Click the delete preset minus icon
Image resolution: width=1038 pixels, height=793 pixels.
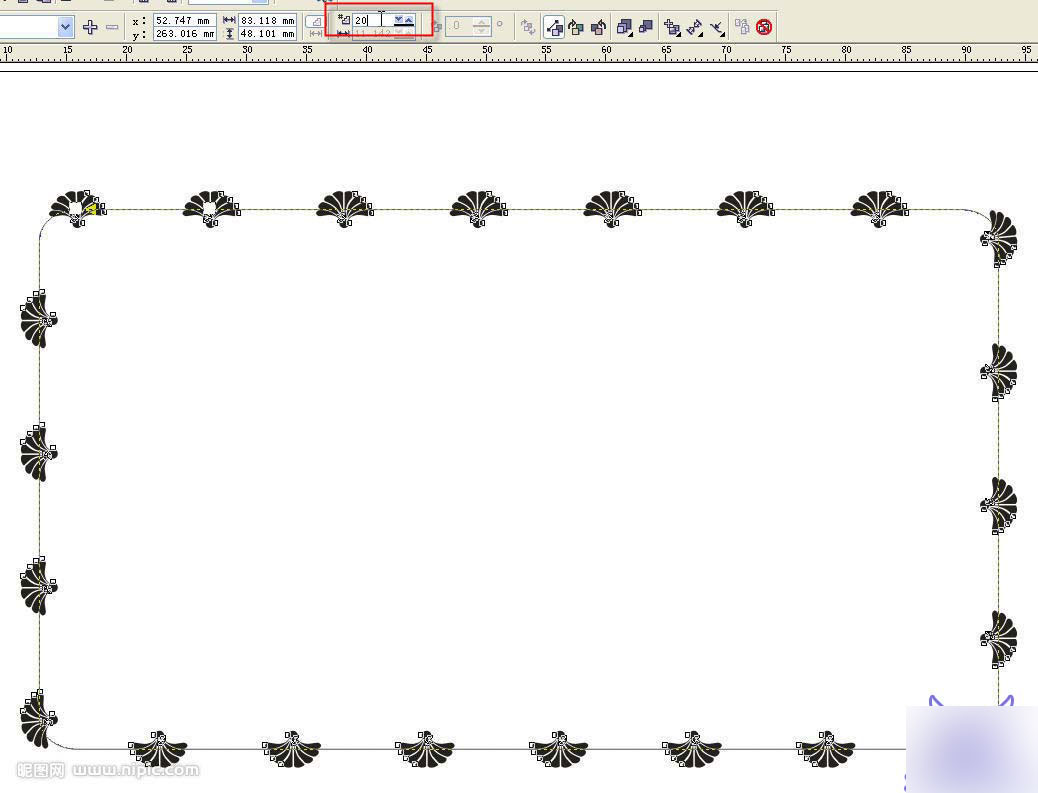[x=112, y=27]
